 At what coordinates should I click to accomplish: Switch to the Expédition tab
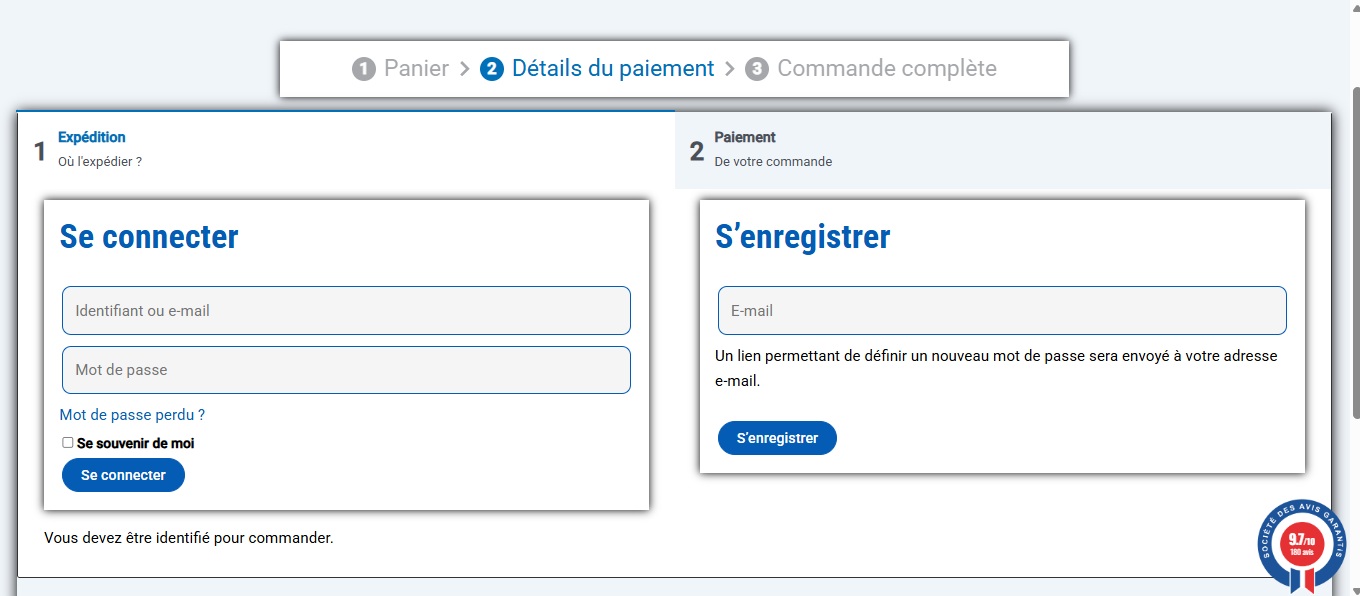tap(92, 138)
